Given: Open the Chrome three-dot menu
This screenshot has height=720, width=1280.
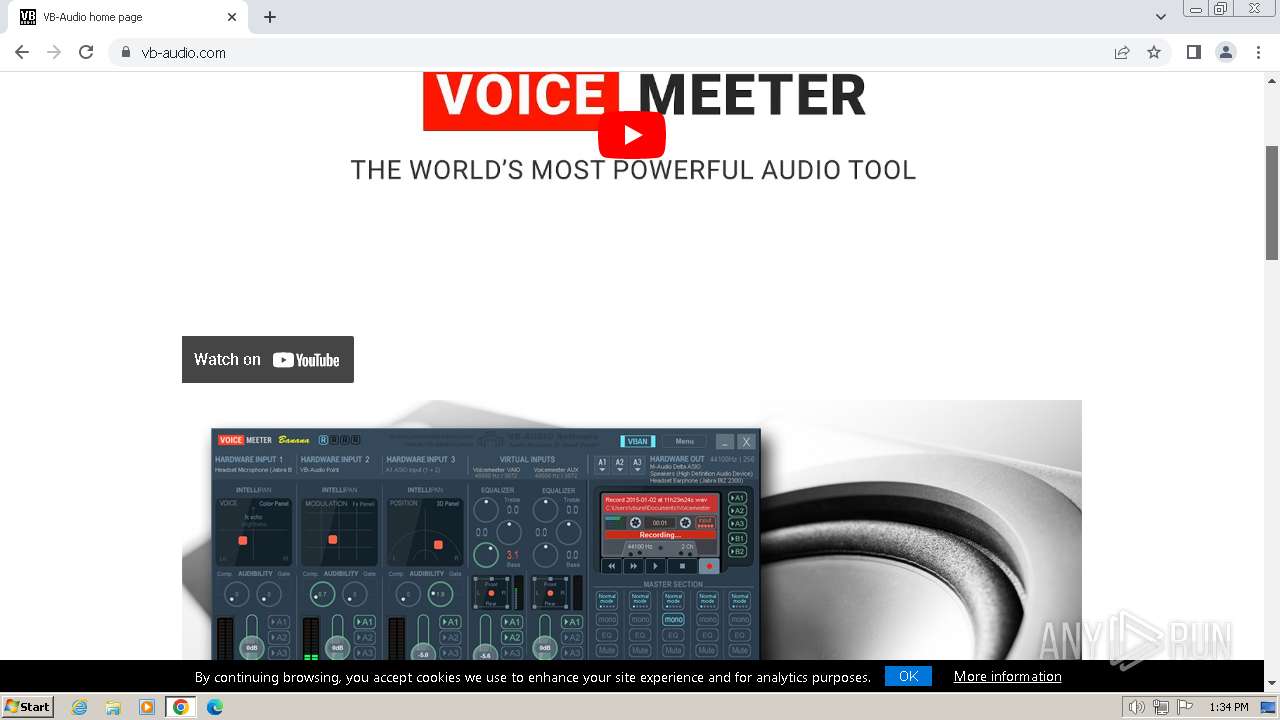Looking at the screenshot, I should [1258, 52].
